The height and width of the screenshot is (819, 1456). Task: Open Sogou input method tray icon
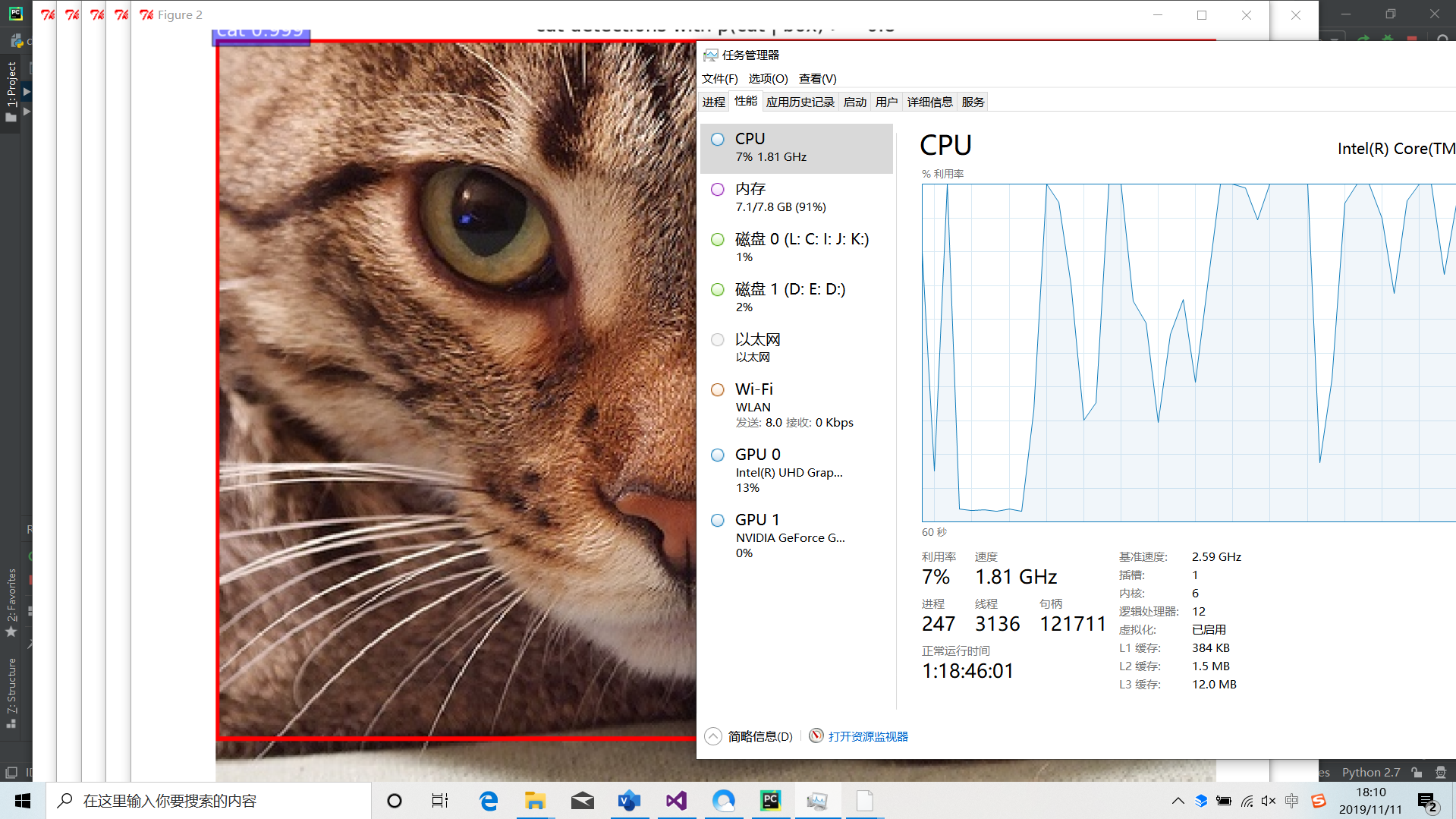[1319, 801]
